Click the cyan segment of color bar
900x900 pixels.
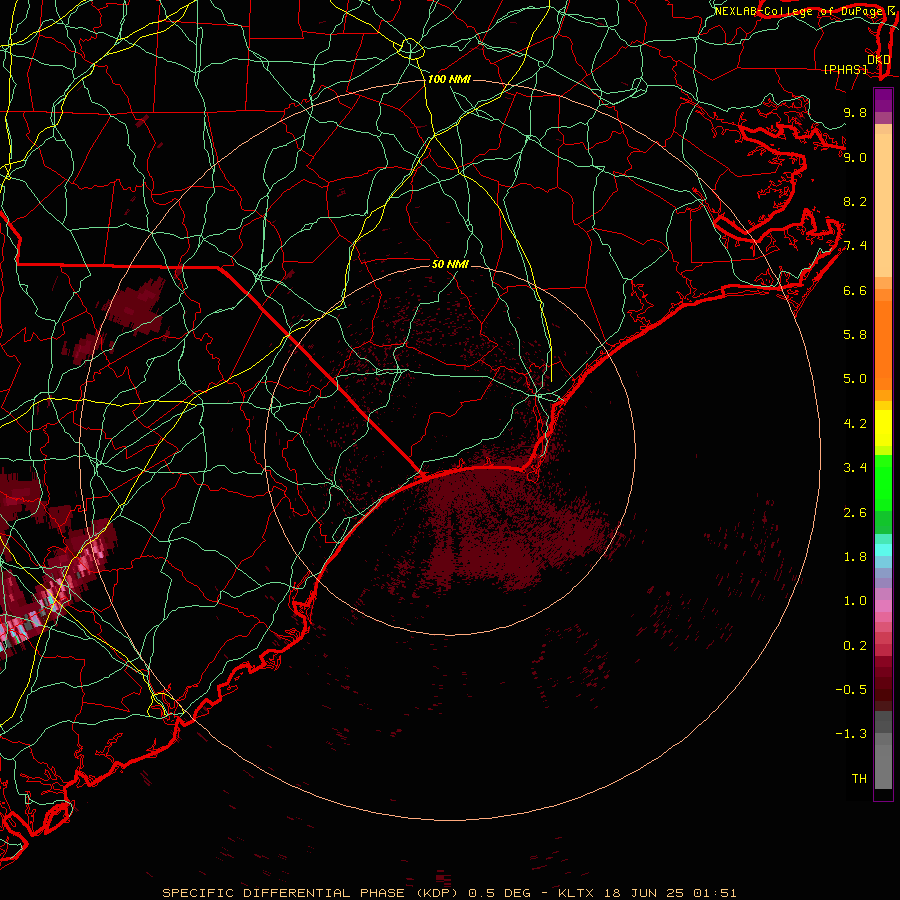click(883, 550)
